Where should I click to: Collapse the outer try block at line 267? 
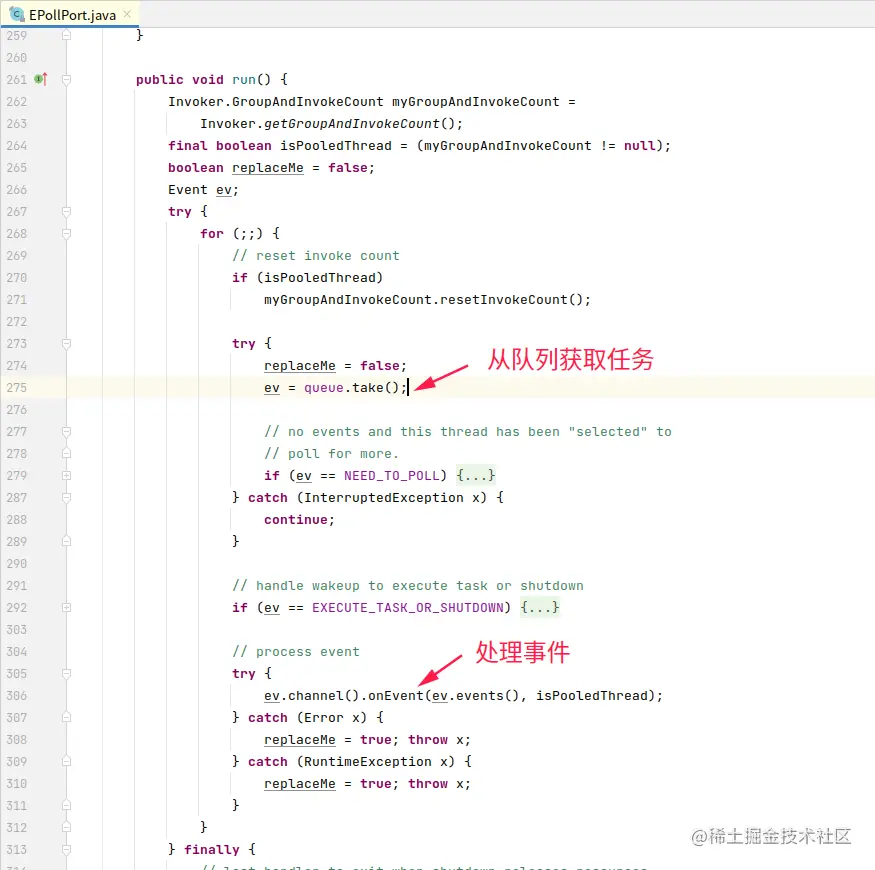66,212
